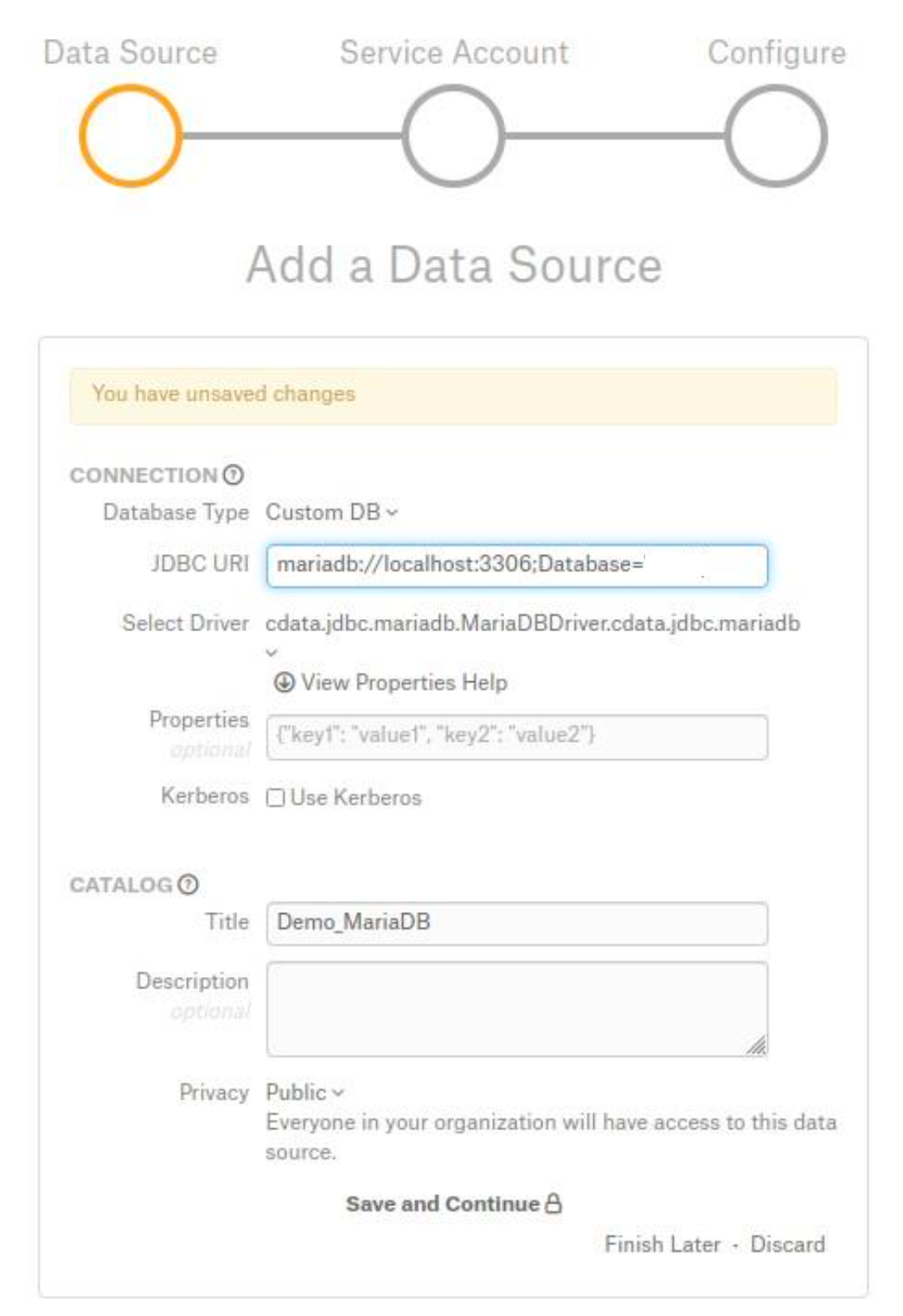This screenshot has height=1316, width=903.
Task: Open the Connection help question icon
Action: [233, 475]
